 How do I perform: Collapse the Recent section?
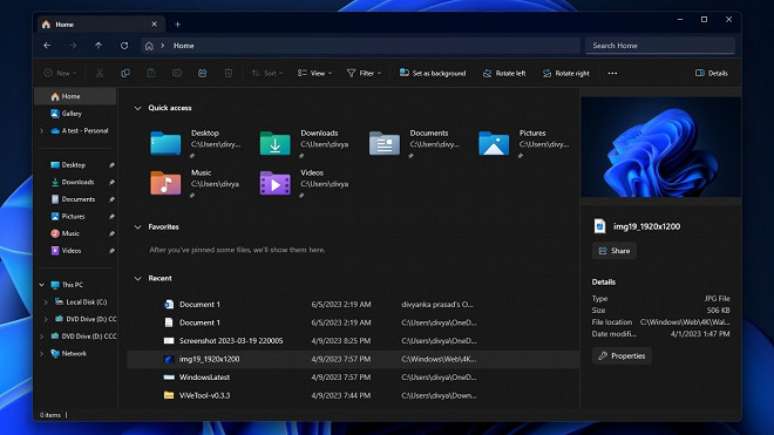pyautogui.click(x=138, y=278)
